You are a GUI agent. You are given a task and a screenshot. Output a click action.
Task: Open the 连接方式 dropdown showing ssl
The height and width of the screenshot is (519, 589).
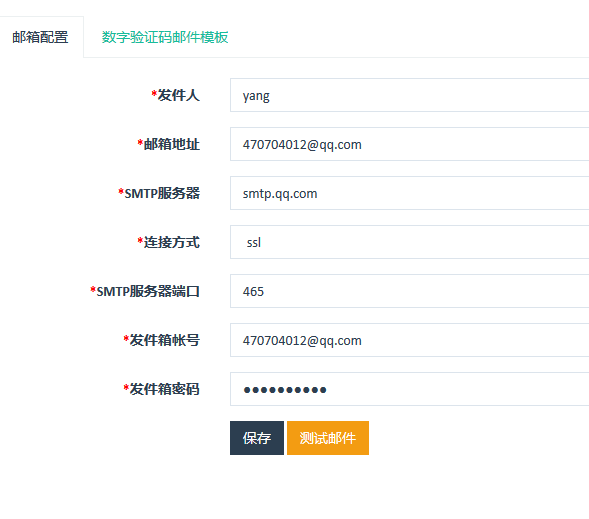click(x=409, y=242)
